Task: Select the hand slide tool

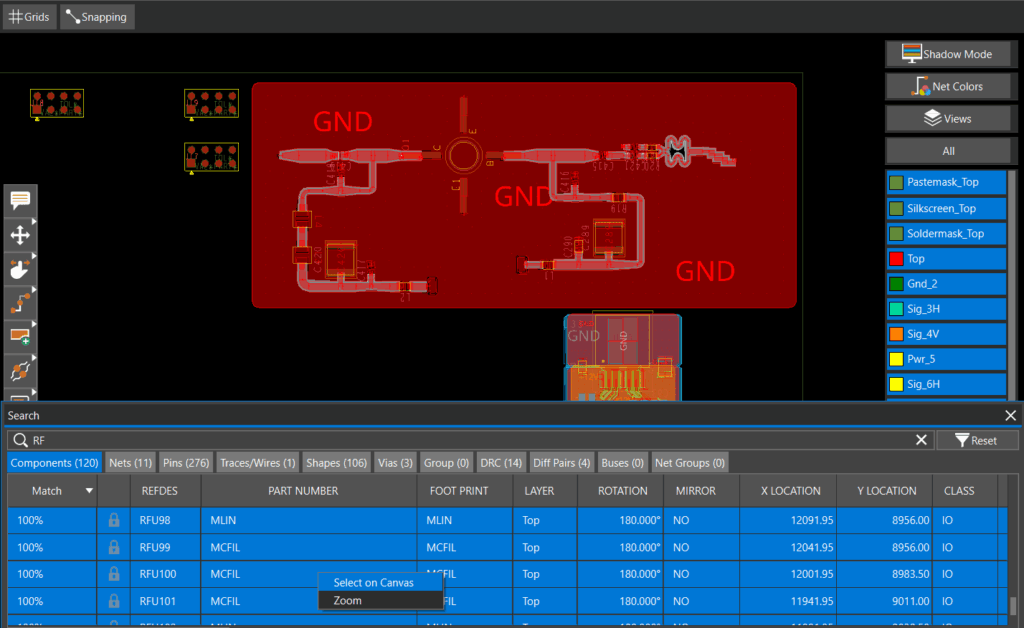Action: (x=20, y=269)
